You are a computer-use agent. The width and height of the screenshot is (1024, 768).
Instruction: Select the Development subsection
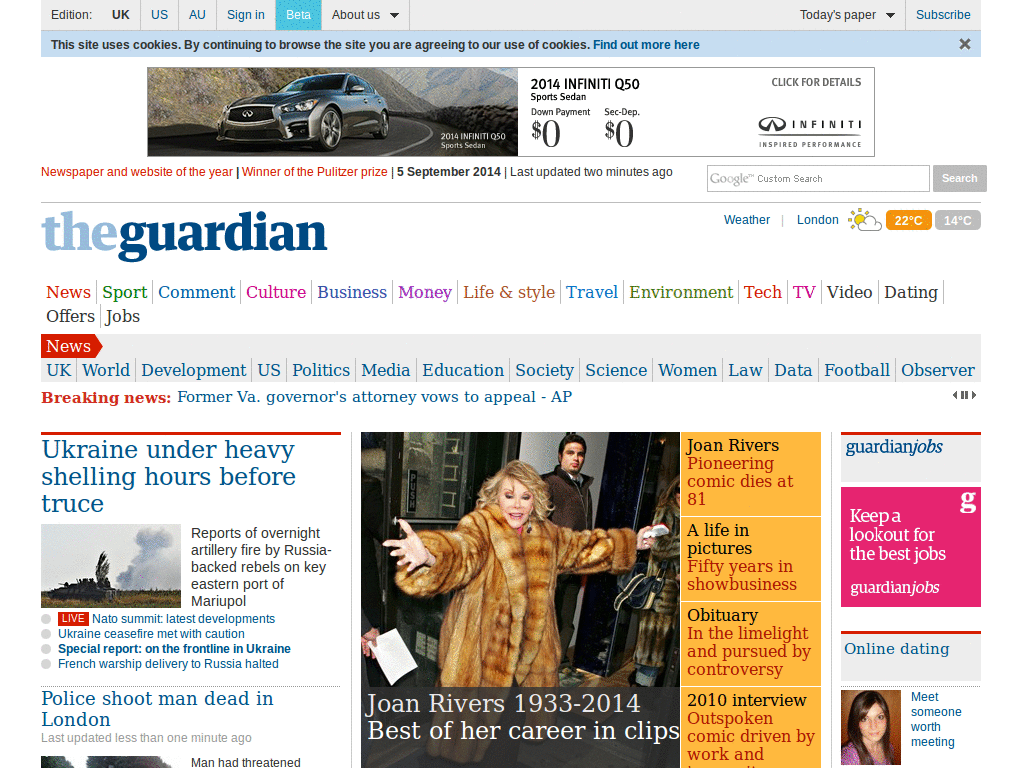tap(194, 370)
